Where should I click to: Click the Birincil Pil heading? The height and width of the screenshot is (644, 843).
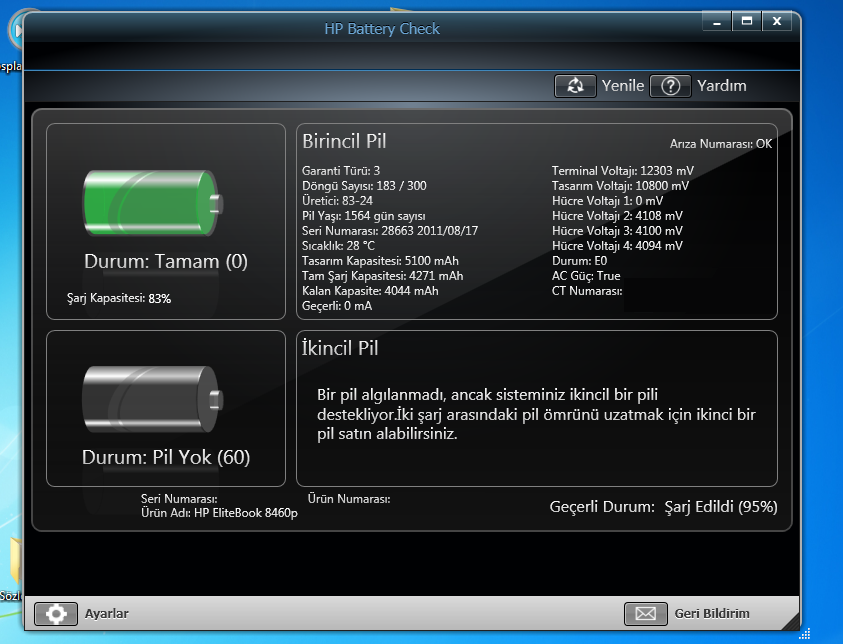pyautogui.click(x=344, y=141)
